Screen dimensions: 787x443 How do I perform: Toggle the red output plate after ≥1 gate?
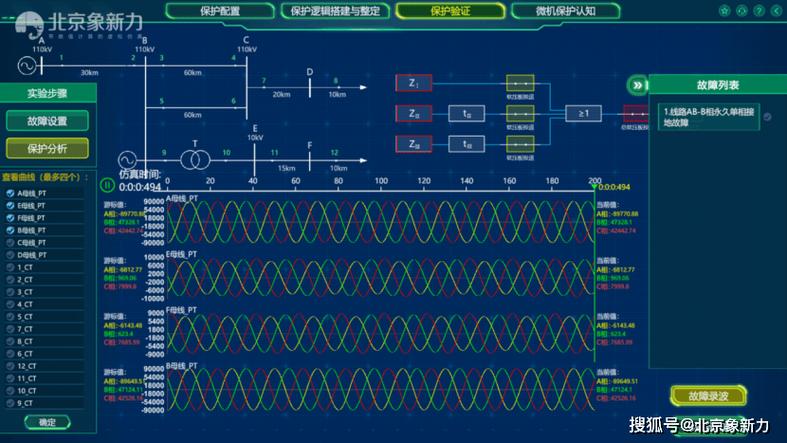coord(635,114)
